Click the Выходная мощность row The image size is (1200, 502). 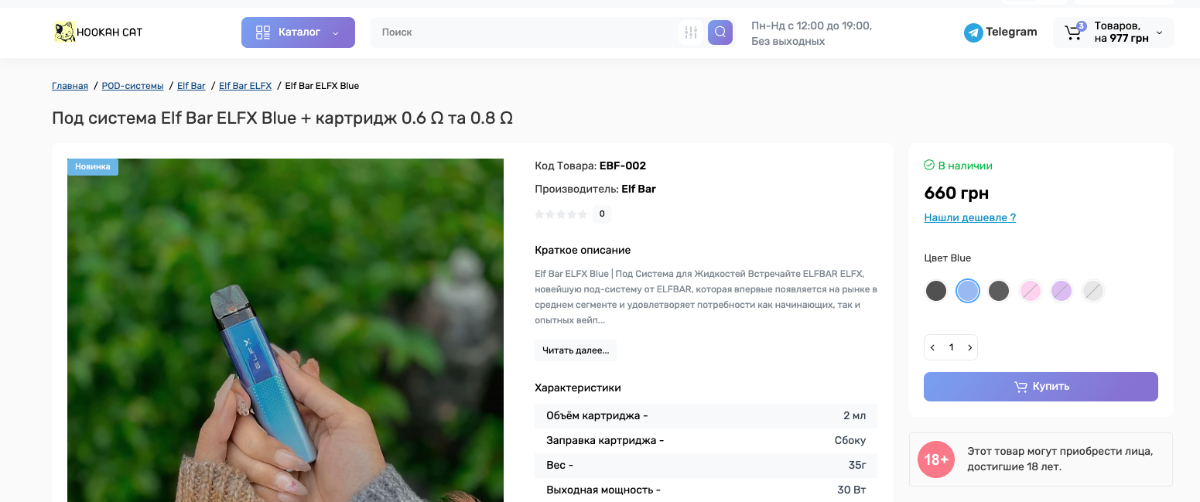(x=706, y=490)
